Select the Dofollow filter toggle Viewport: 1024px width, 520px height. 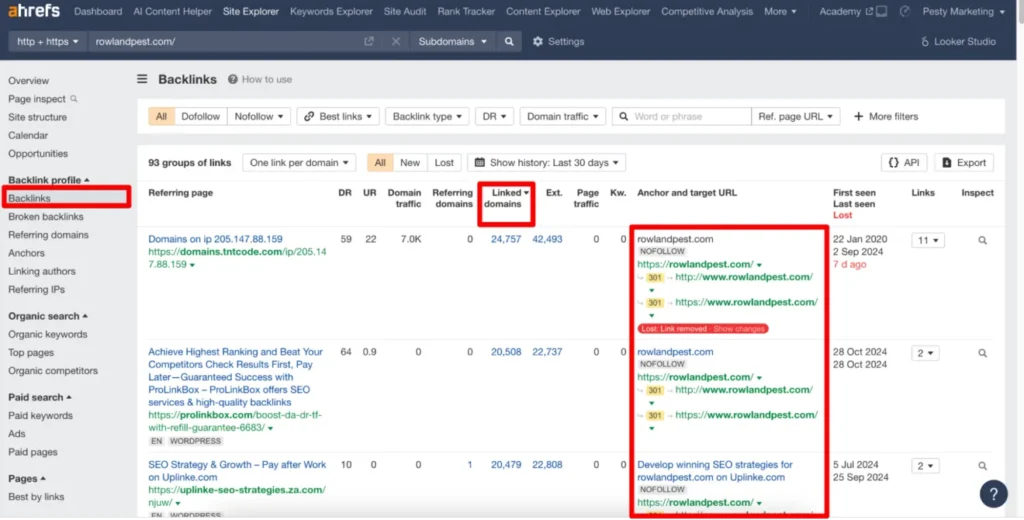click(200, 116)
